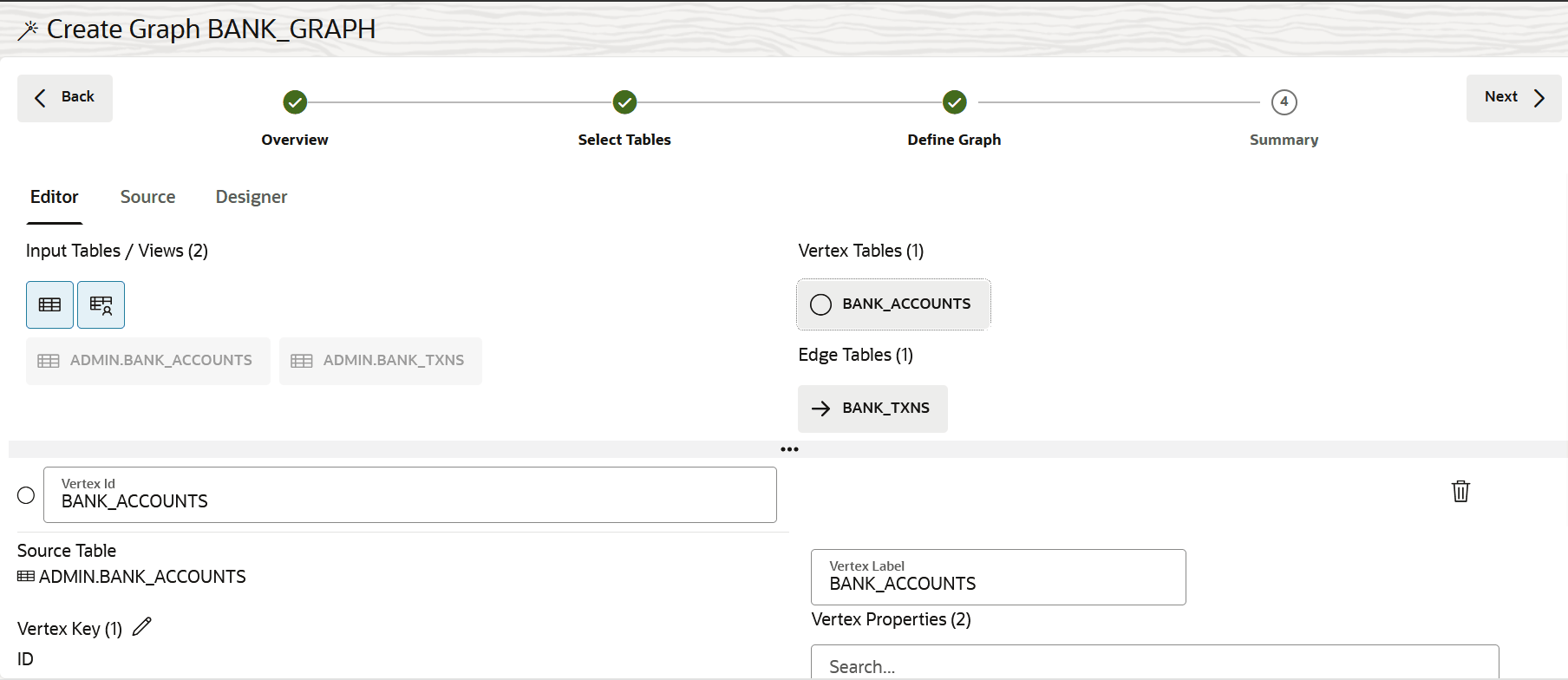Click the views filter icon button

coord(101,304)
